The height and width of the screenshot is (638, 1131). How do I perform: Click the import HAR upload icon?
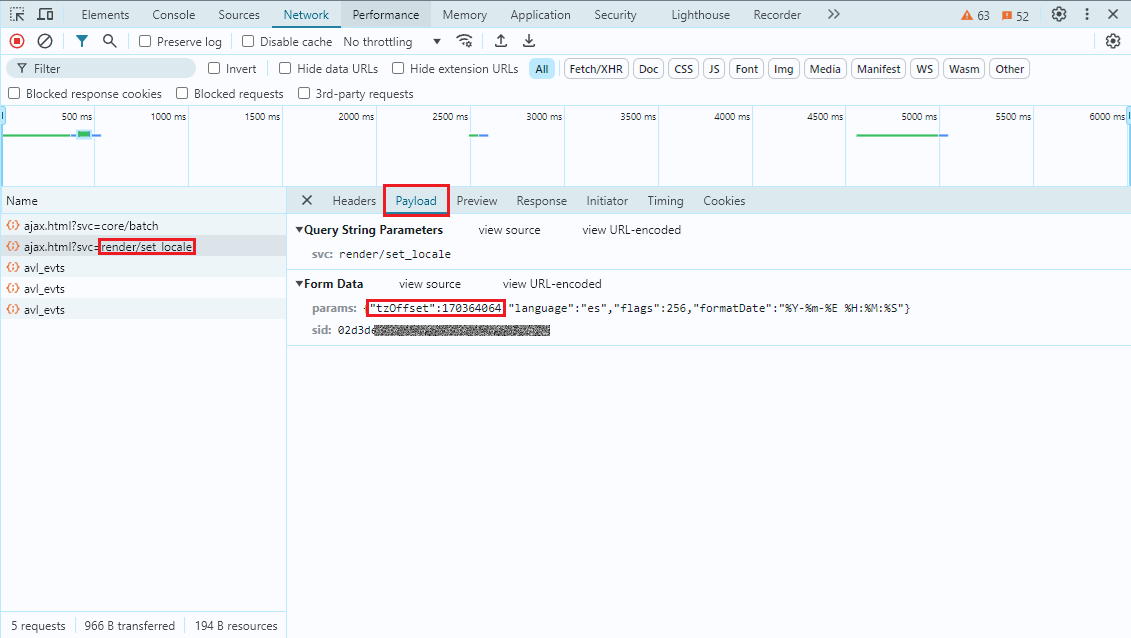[501, 41]
